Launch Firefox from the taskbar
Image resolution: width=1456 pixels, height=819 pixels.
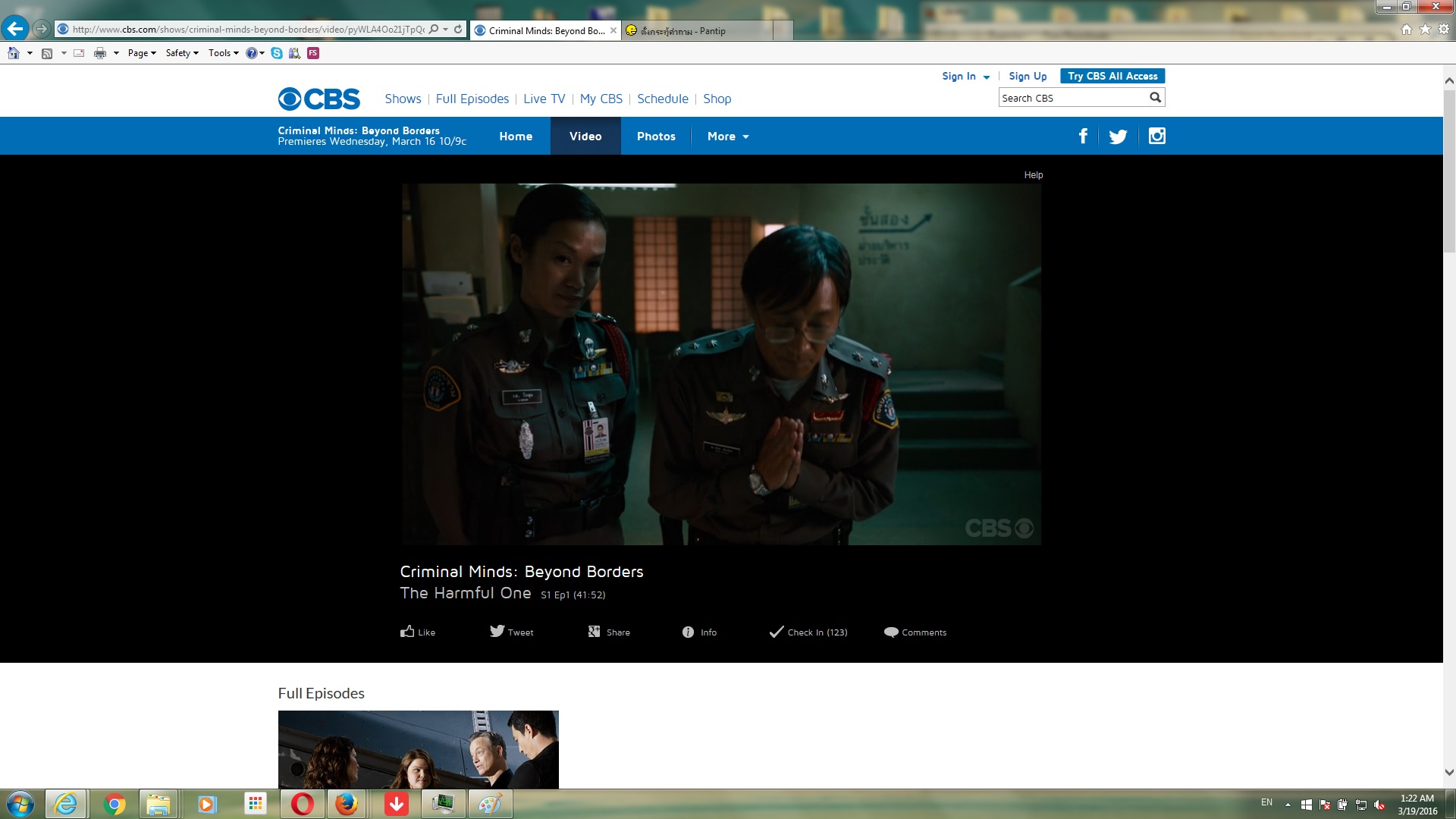click(x=347, y=804)
